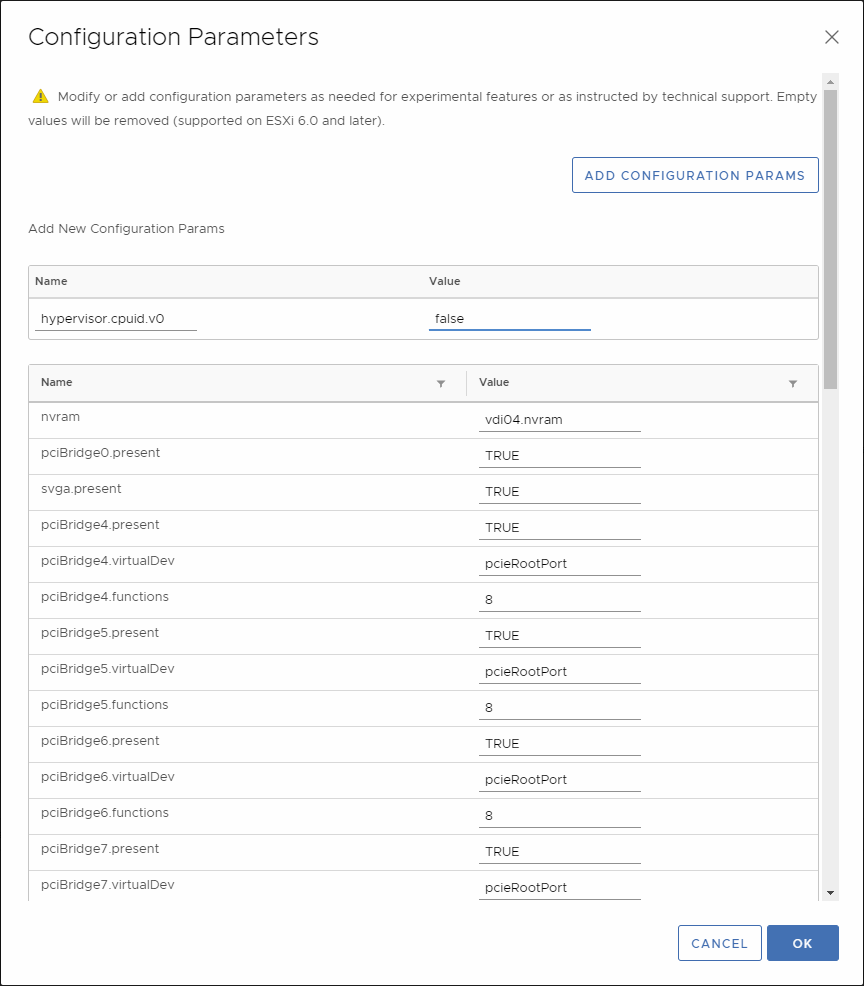Edit the new parameter name field
This screenshot has width=864, height=986.
click(115, 319)
